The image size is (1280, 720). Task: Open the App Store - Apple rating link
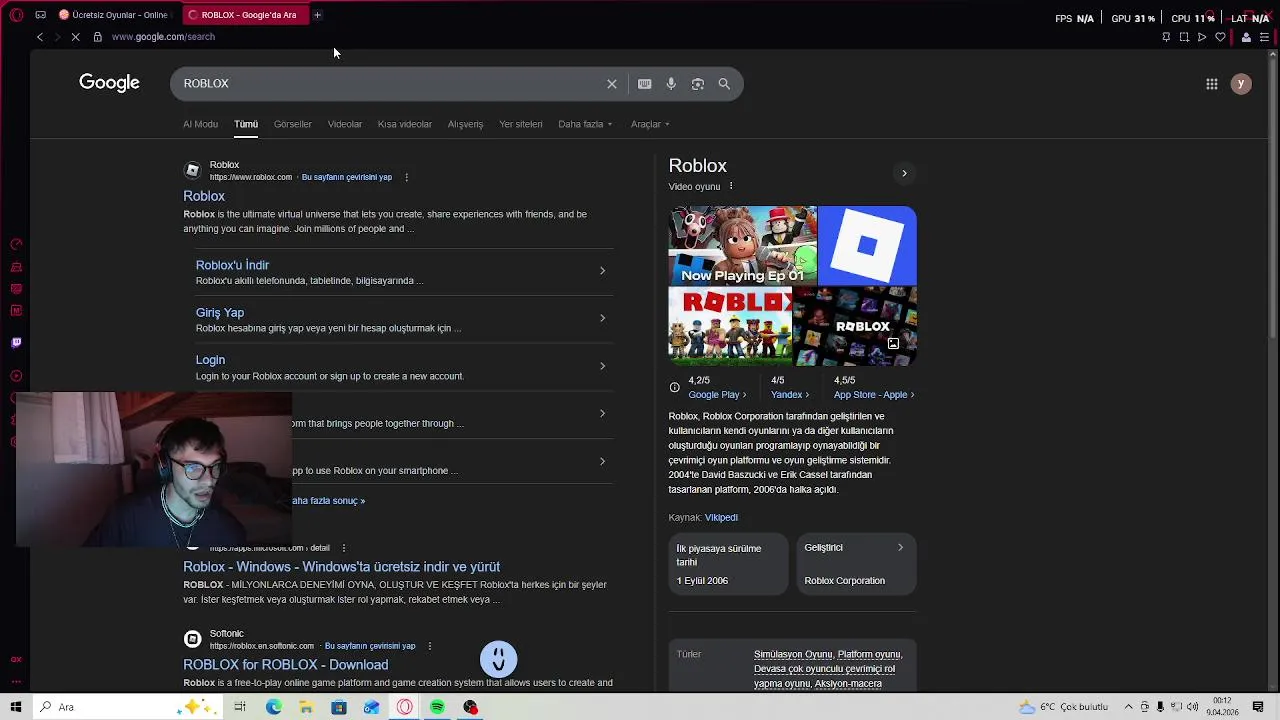pyautogui.click(x=874, y=395)
